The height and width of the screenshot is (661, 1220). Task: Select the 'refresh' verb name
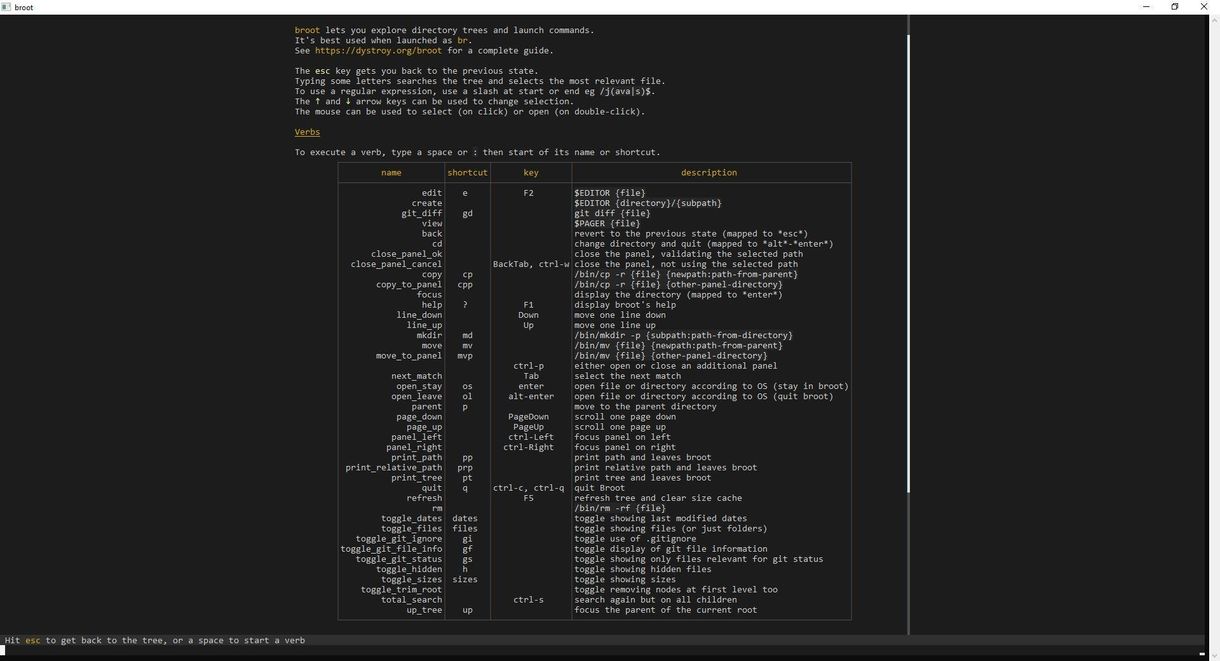pos(424,498)
